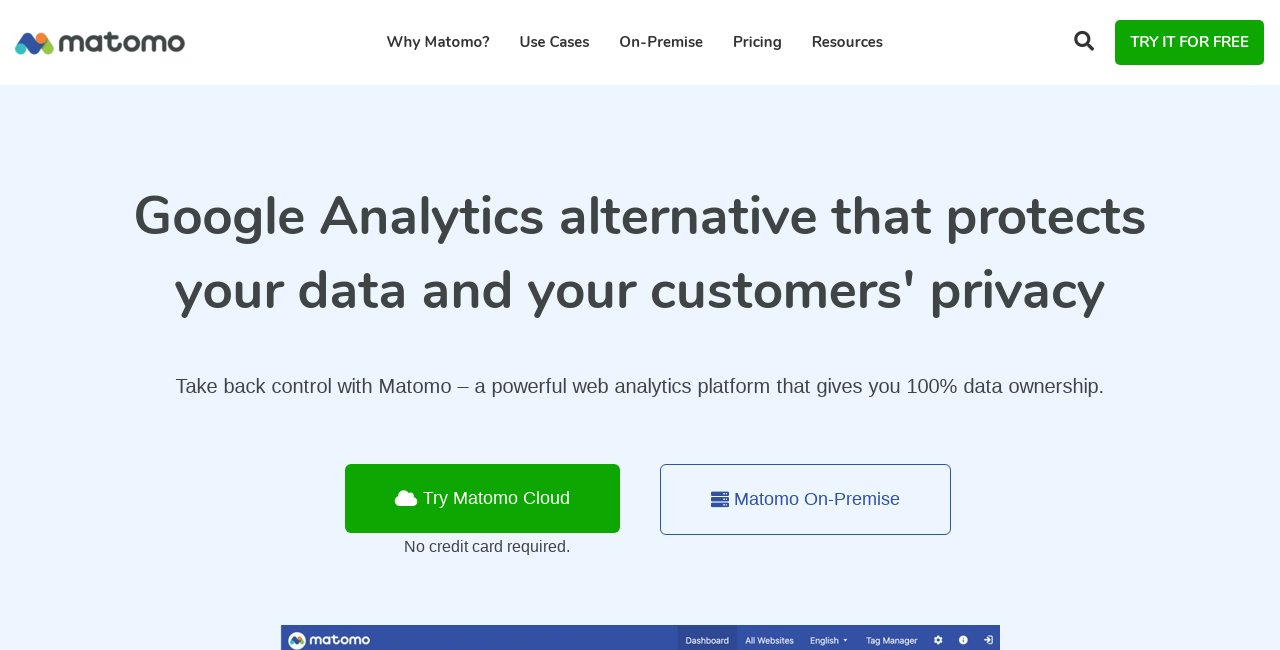Click the Matomo logo in dashboard preview
The width and height of the screenshot is (1280, 650).
[x=330, y=640]
